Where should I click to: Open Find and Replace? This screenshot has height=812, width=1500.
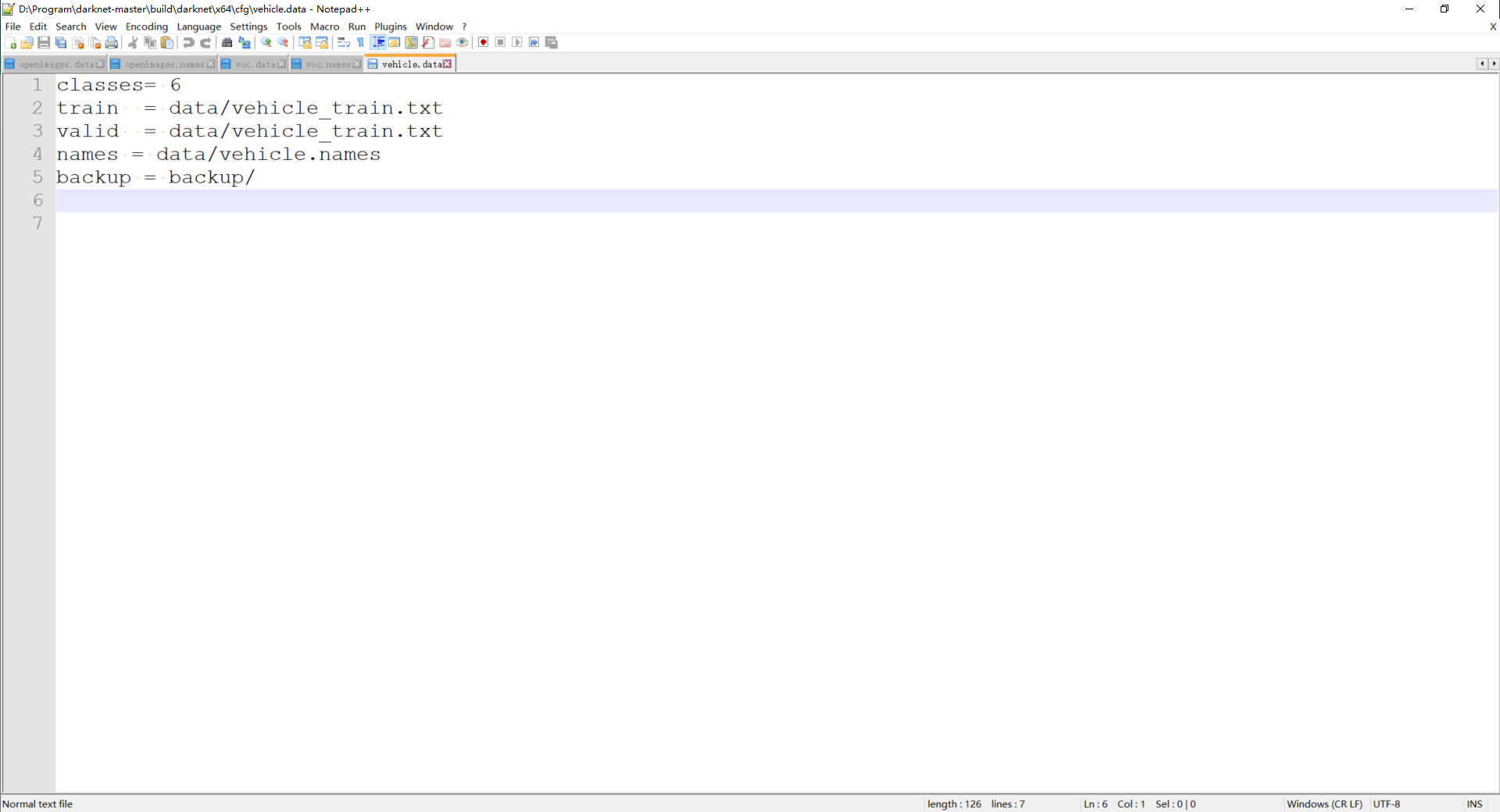click(245, 43)
